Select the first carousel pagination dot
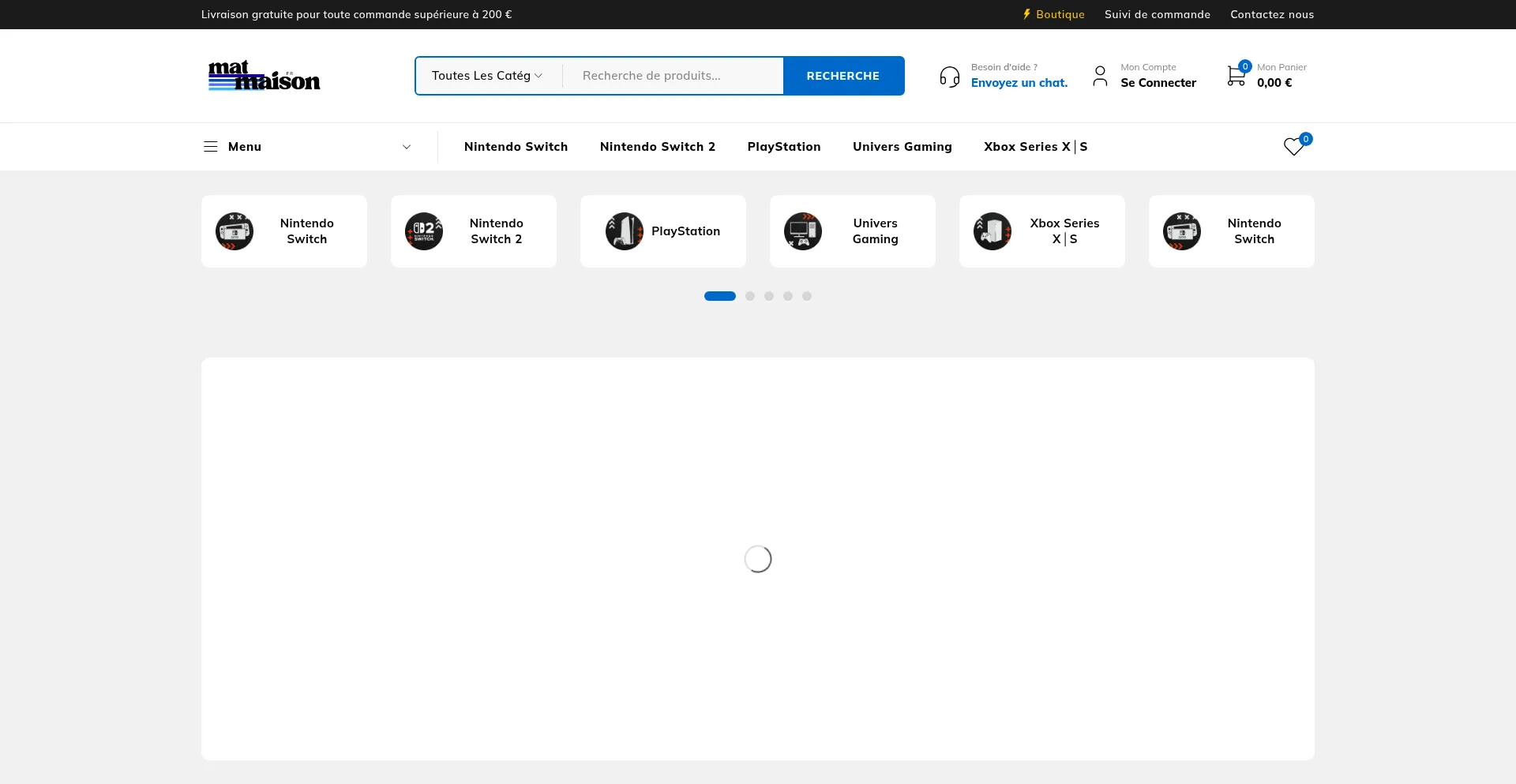The height and width of the screenshot is (784, 1516). pyautogui.click(x=720, y=296)
